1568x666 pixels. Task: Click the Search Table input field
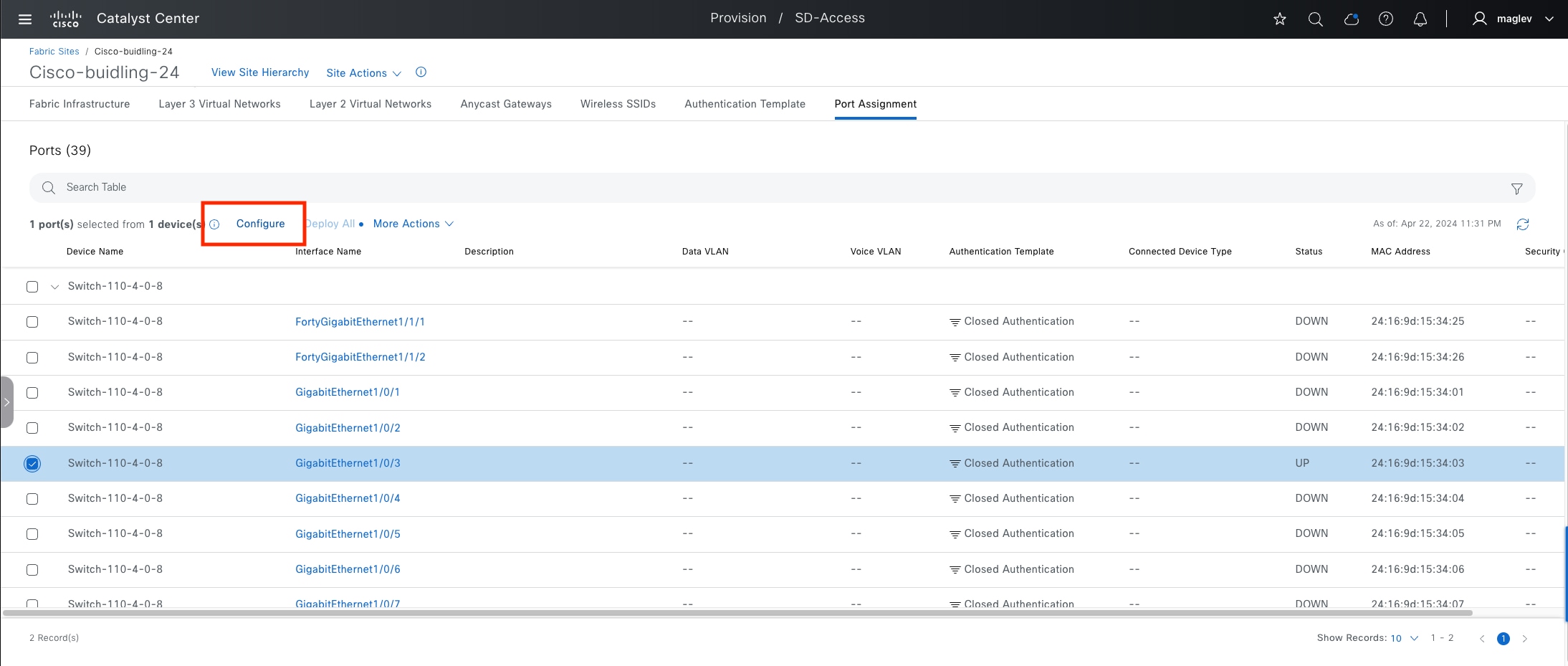tap(430, 187)
